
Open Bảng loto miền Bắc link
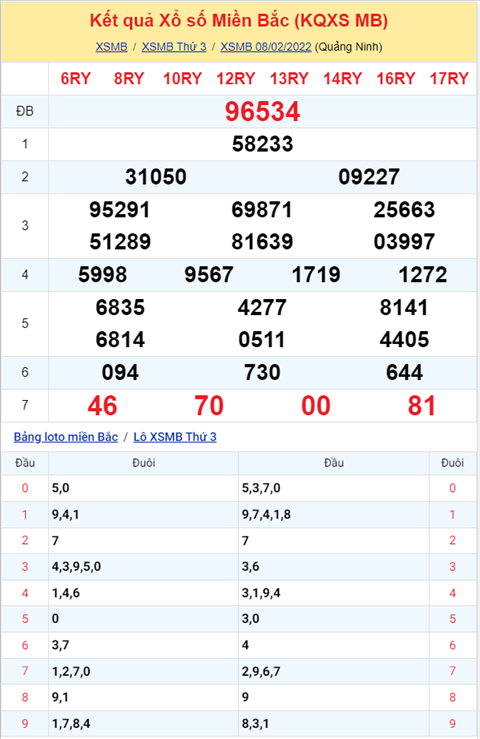(x=66, y=437)
